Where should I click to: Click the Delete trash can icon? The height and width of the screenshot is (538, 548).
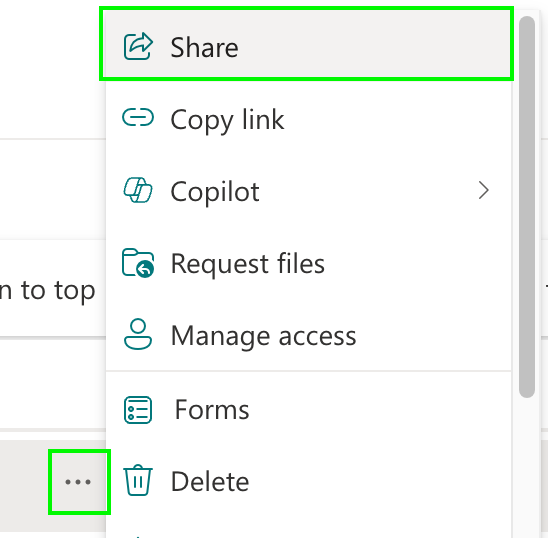(138, 480)
